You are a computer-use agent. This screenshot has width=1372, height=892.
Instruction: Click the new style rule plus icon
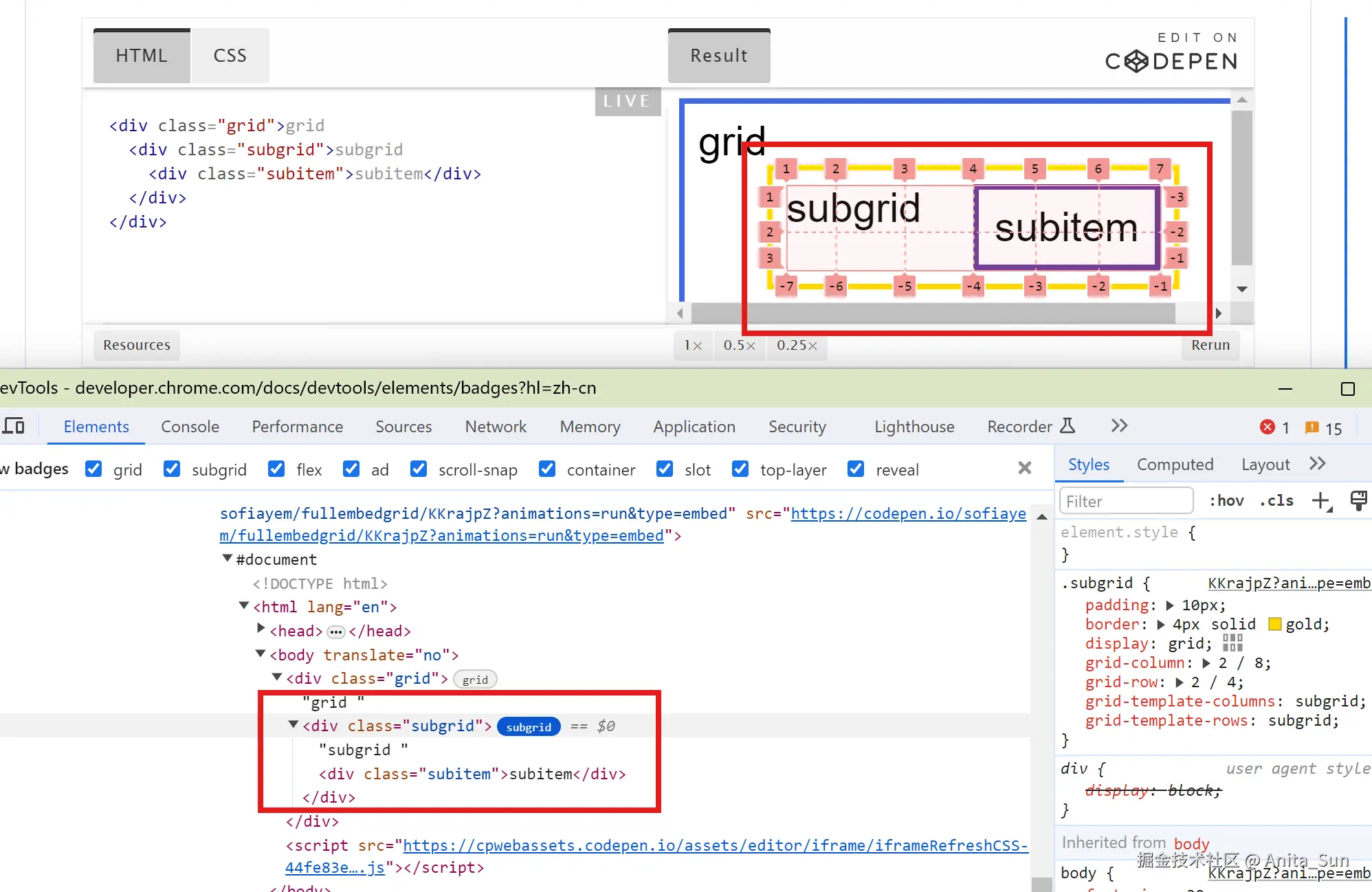tap(1320, 501)
